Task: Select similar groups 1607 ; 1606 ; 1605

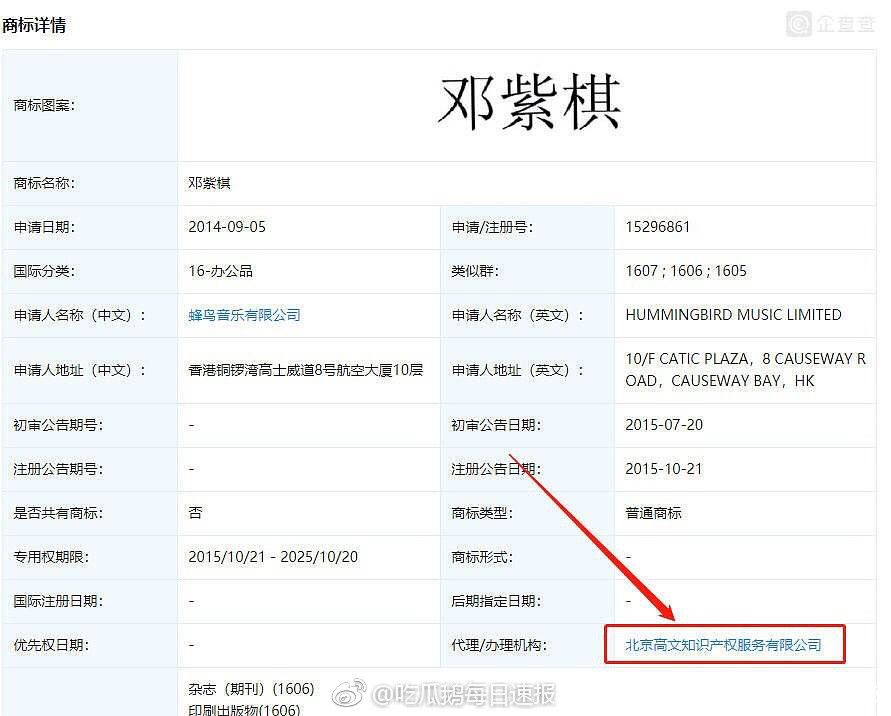Action: [686, 271]
